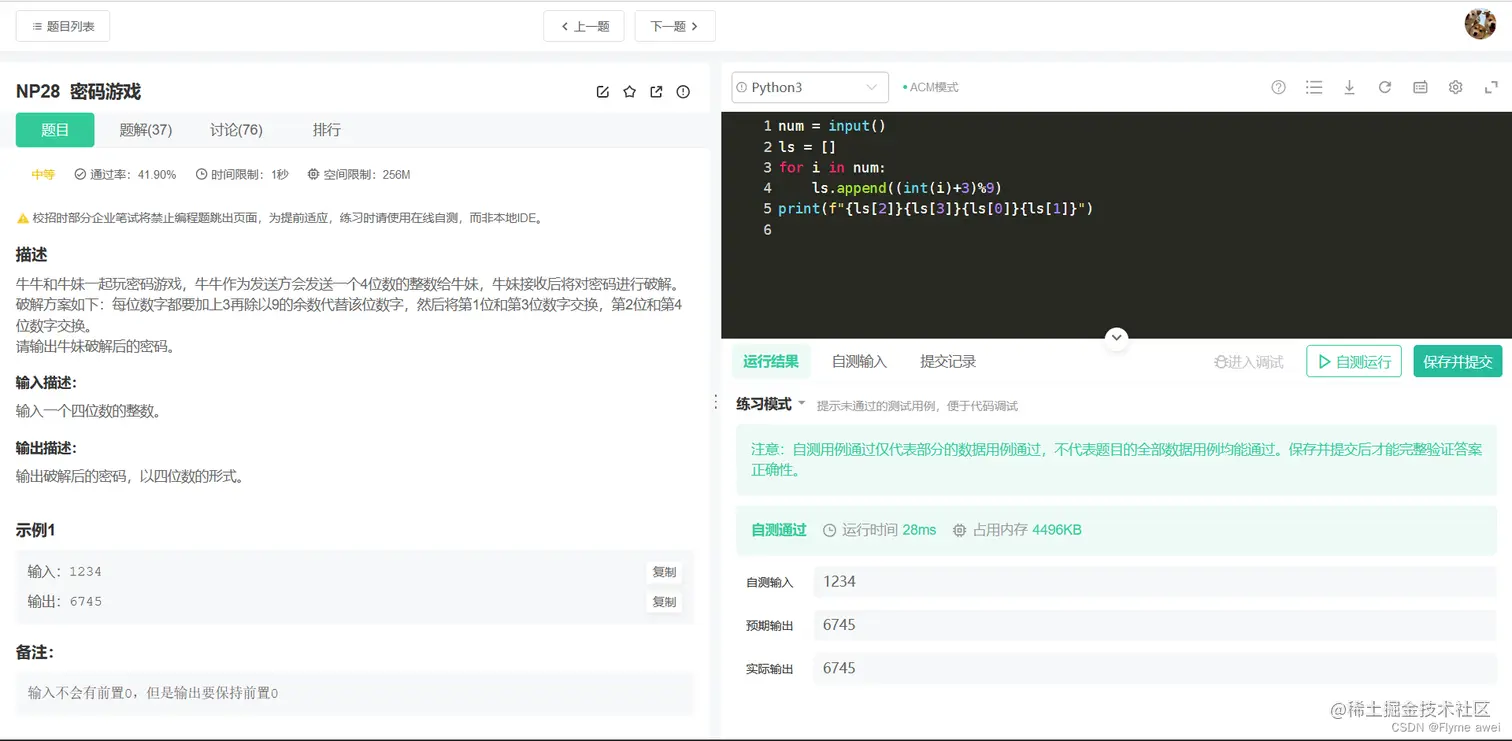The width and height of the screenshot is (1512, 741).
Task: Open the edit note icon next to problem title
Action: (x=603, y=91)
